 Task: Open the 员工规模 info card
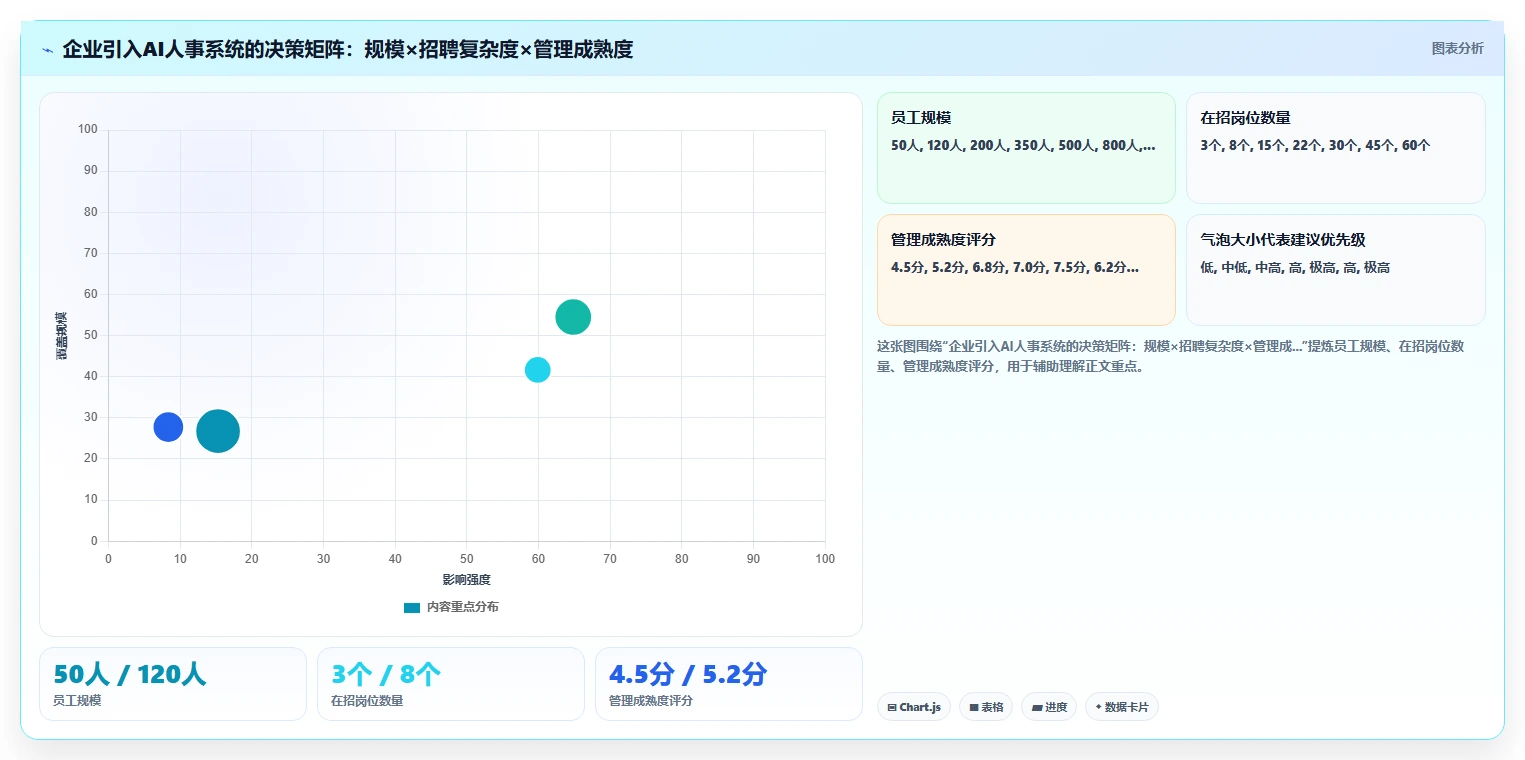1026,148
